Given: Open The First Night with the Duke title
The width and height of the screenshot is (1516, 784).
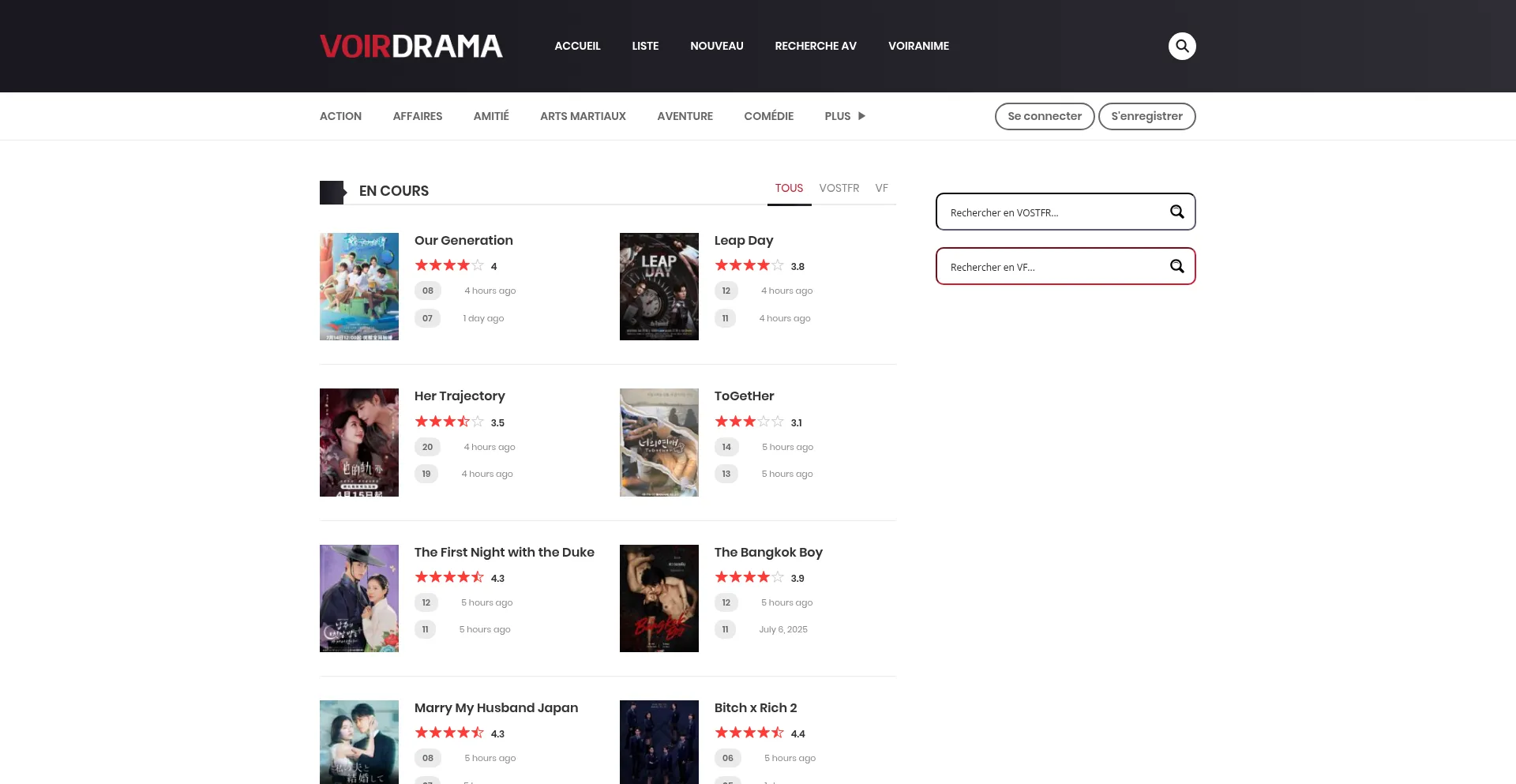Looking at the screenshot, I should coord(504,552).
